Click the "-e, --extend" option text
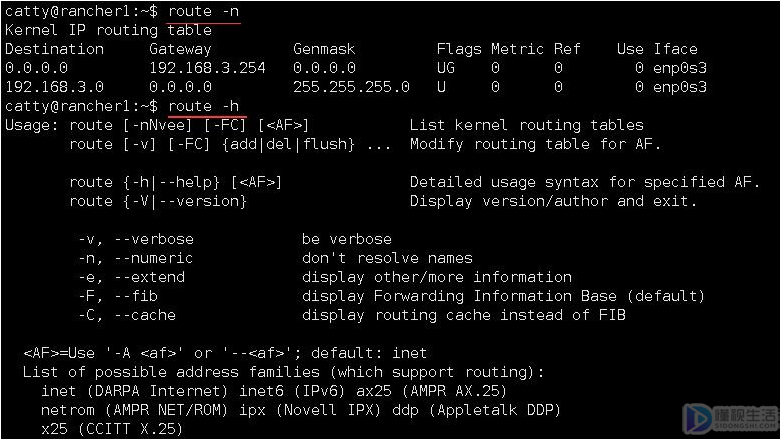780x439 pixels. point(130,277)
